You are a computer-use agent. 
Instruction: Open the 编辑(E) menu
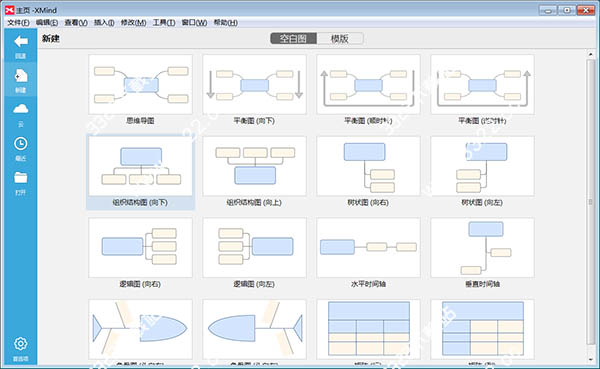coord(47,23)
